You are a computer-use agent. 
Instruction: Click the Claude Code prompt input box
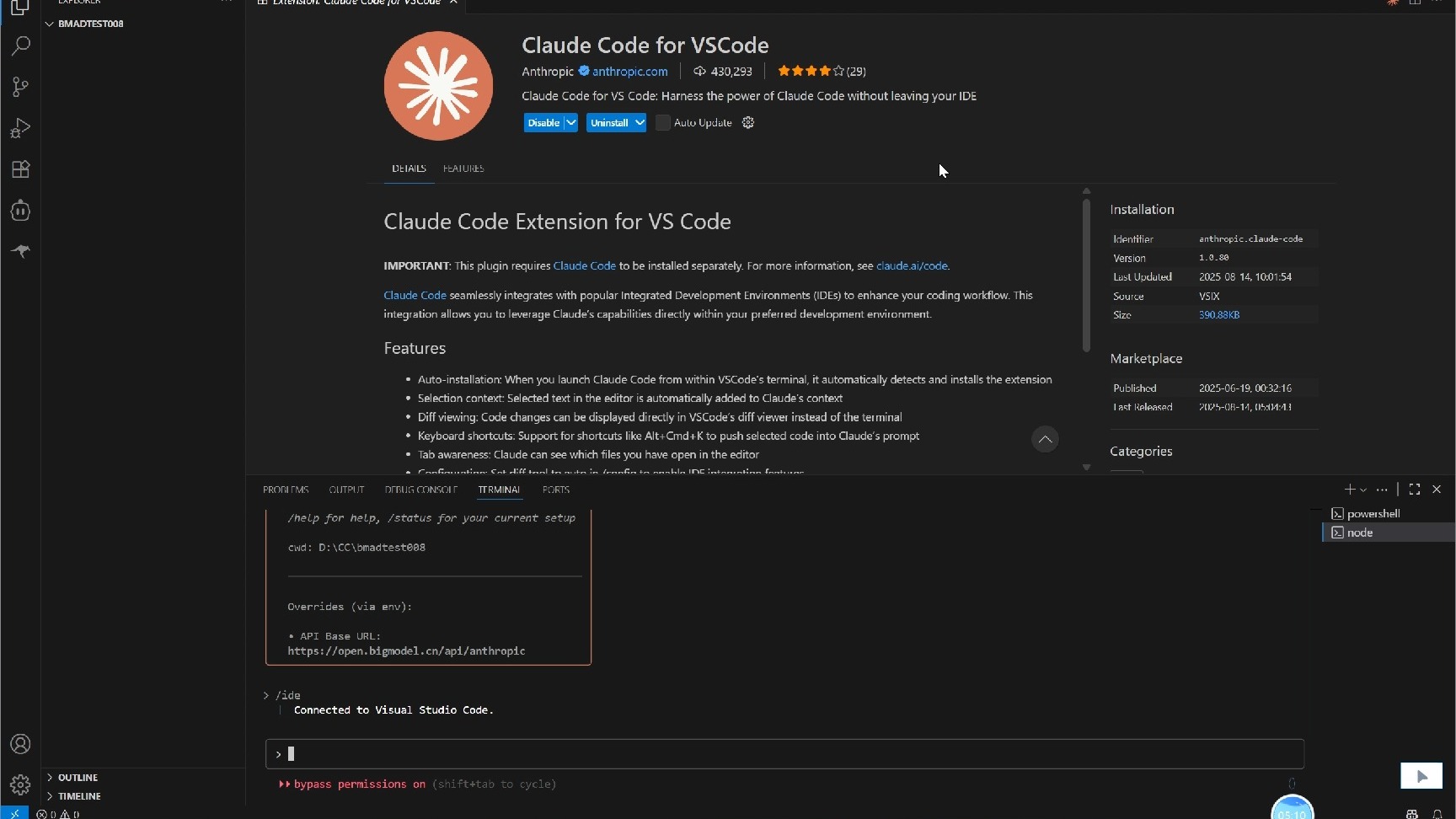[784, 754]
